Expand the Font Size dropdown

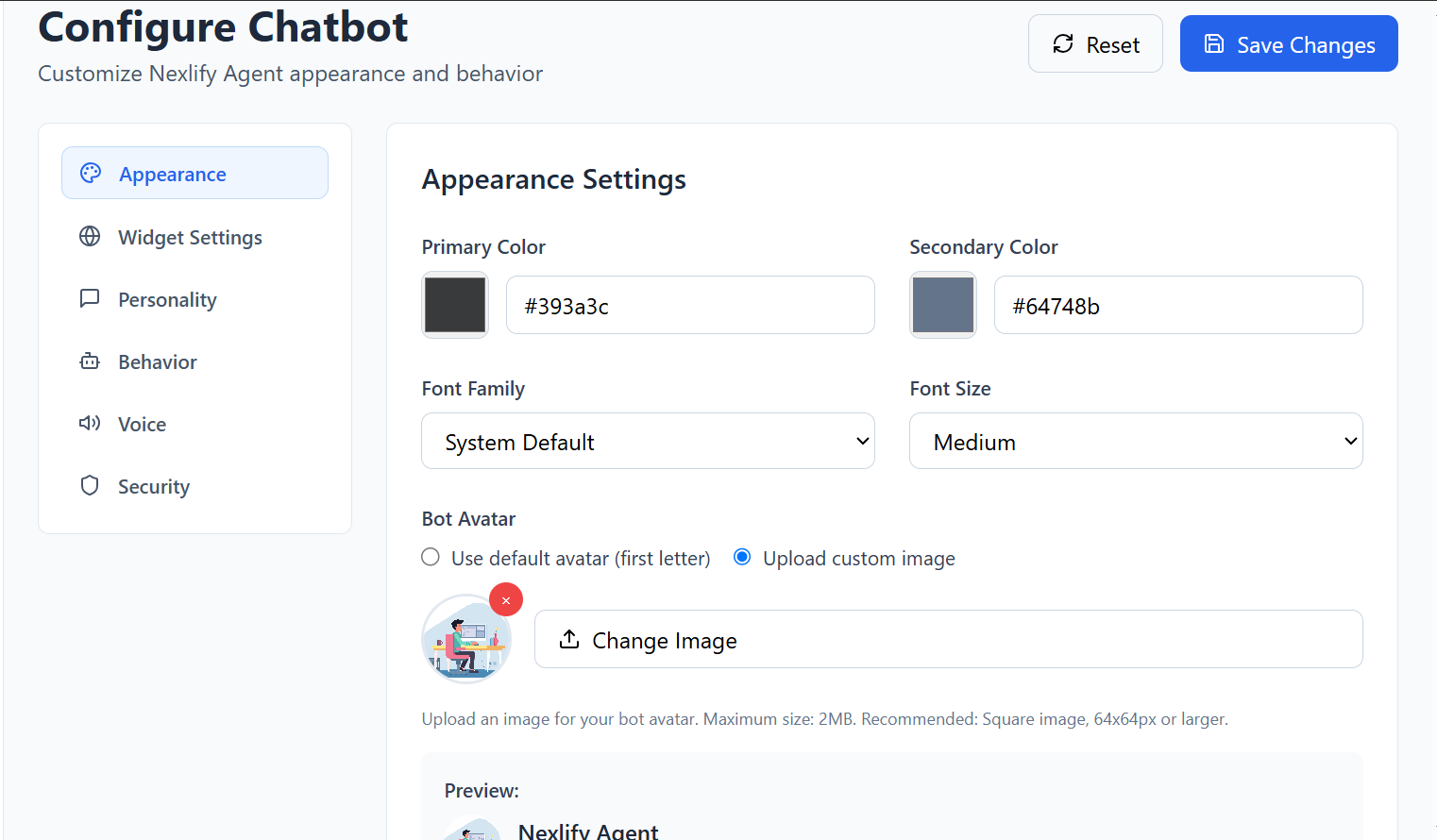[x=1136, y=441]
